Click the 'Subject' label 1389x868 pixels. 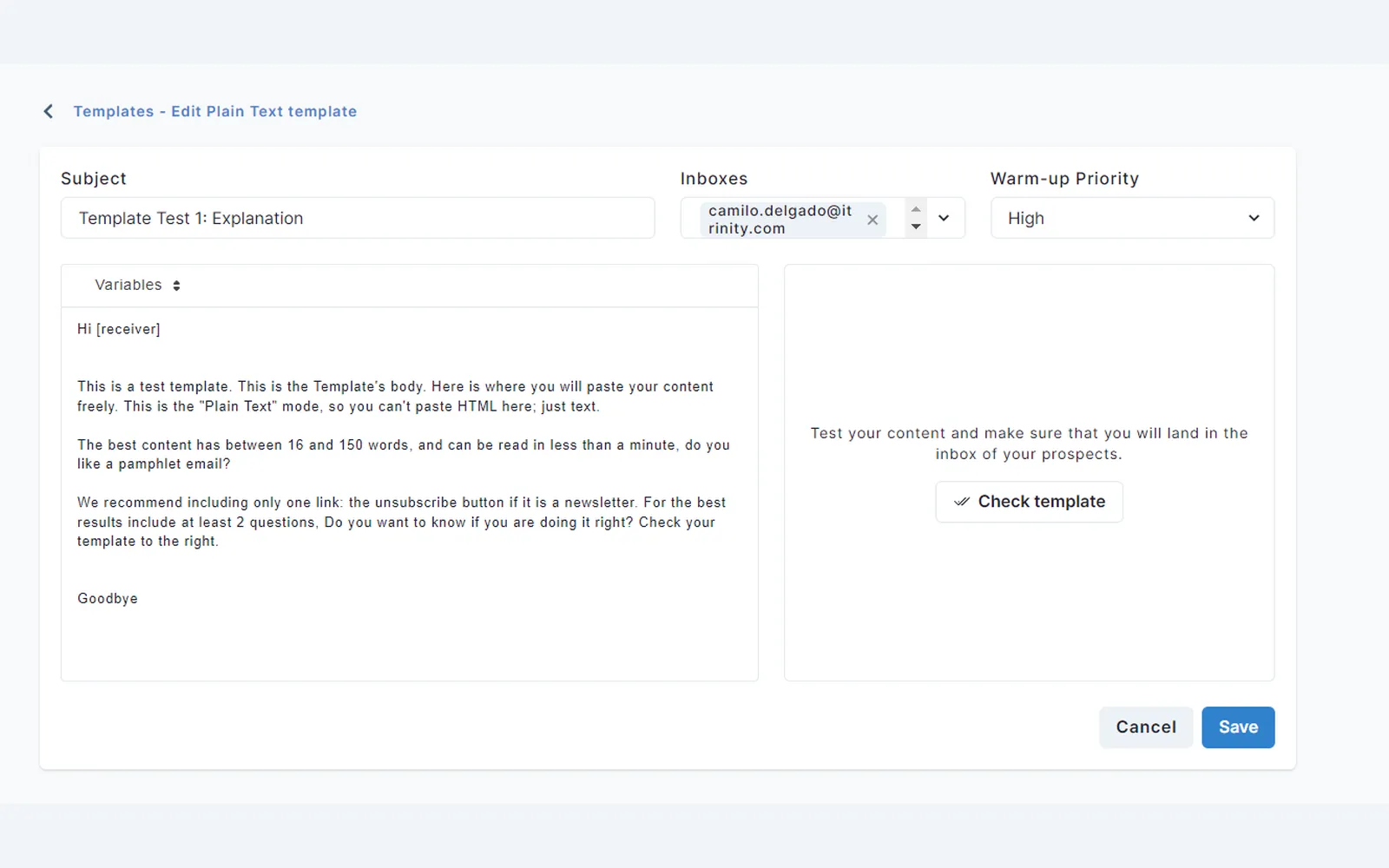pyautogui.click(x=94, y=179)
